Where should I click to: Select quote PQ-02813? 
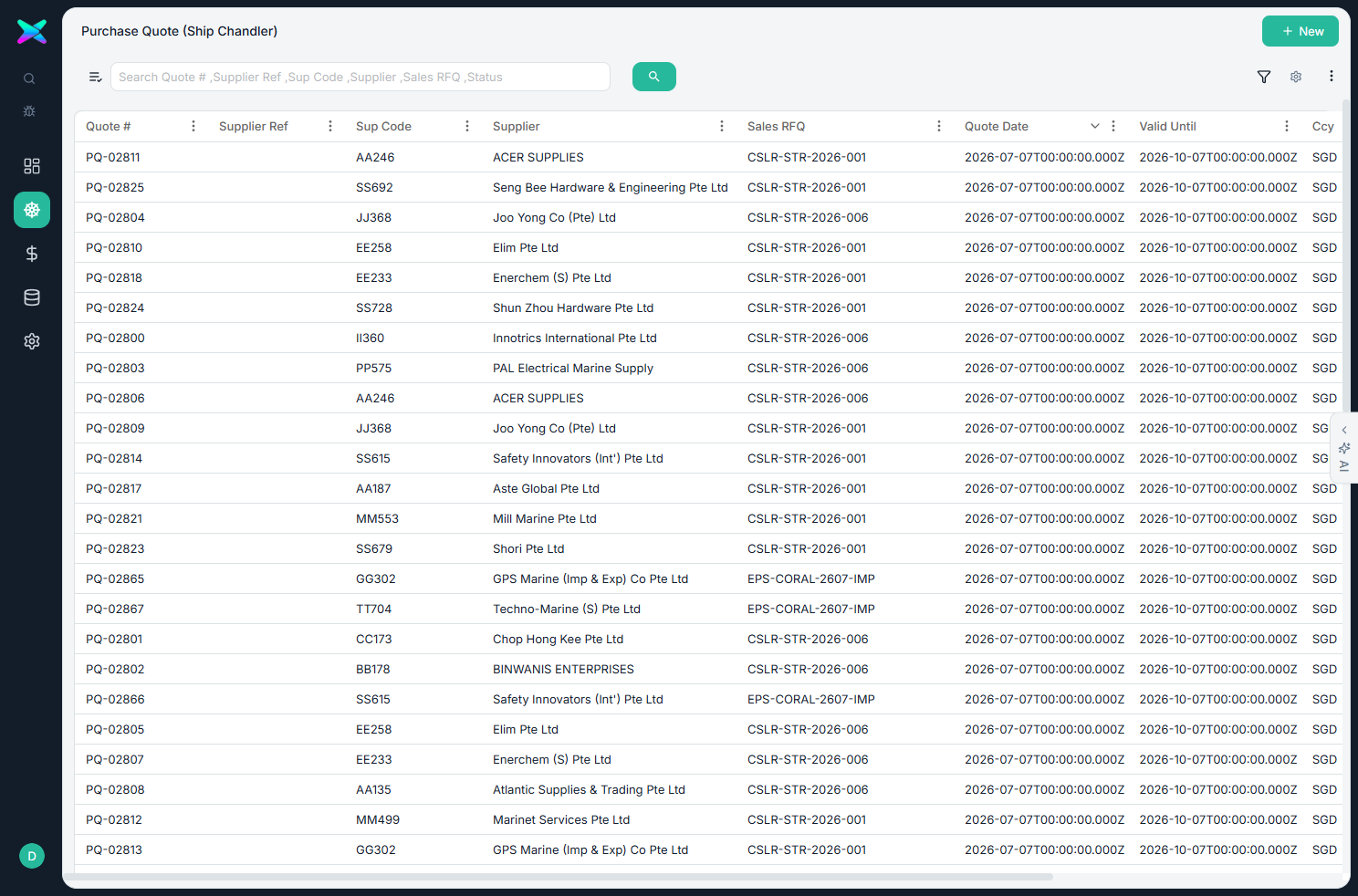coord(114,849)
